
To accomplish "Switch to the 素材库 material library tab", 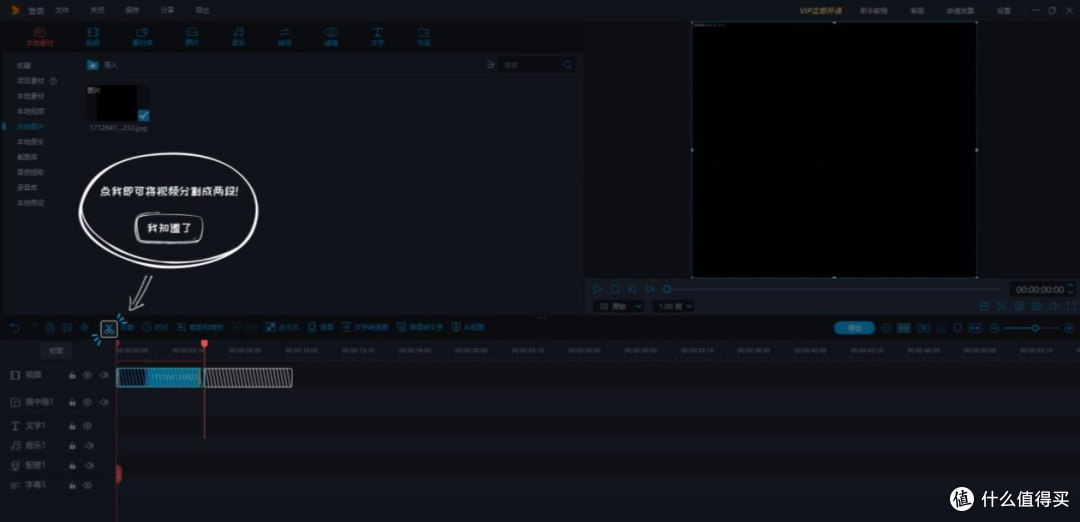I will [143, 36].
